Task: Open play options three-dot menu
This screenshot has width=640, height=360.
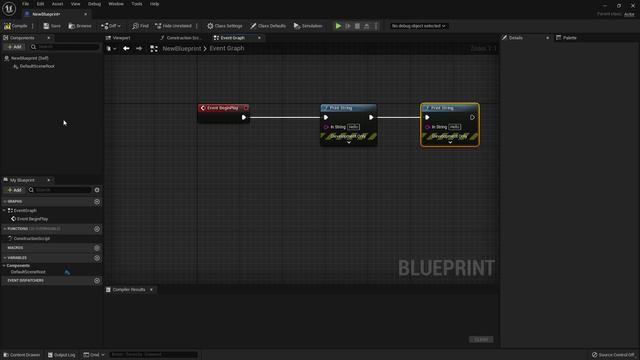Action: tap(376, 26)
